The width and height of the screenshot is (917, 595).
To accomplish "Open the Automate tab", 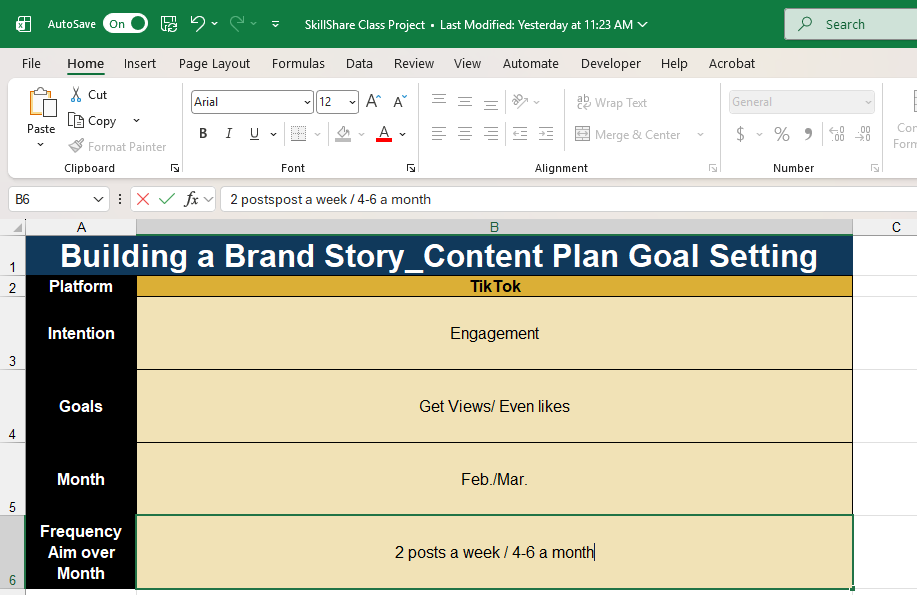I will pyautogui.click(x=530, y=63).
